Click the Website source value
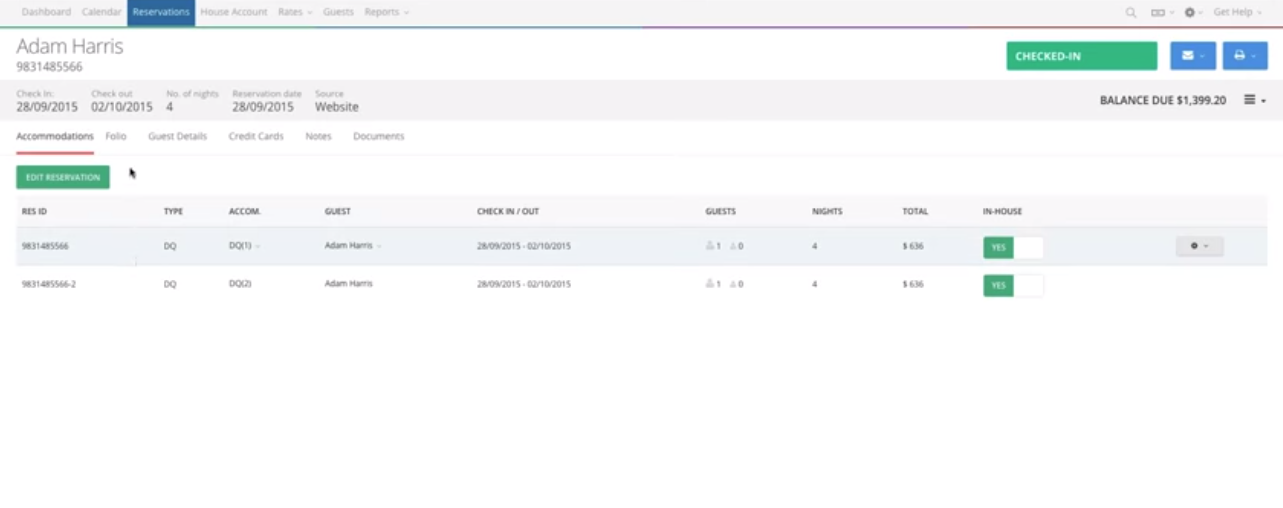Viewport: 1283px width, 508px height. tap(337, 107)
